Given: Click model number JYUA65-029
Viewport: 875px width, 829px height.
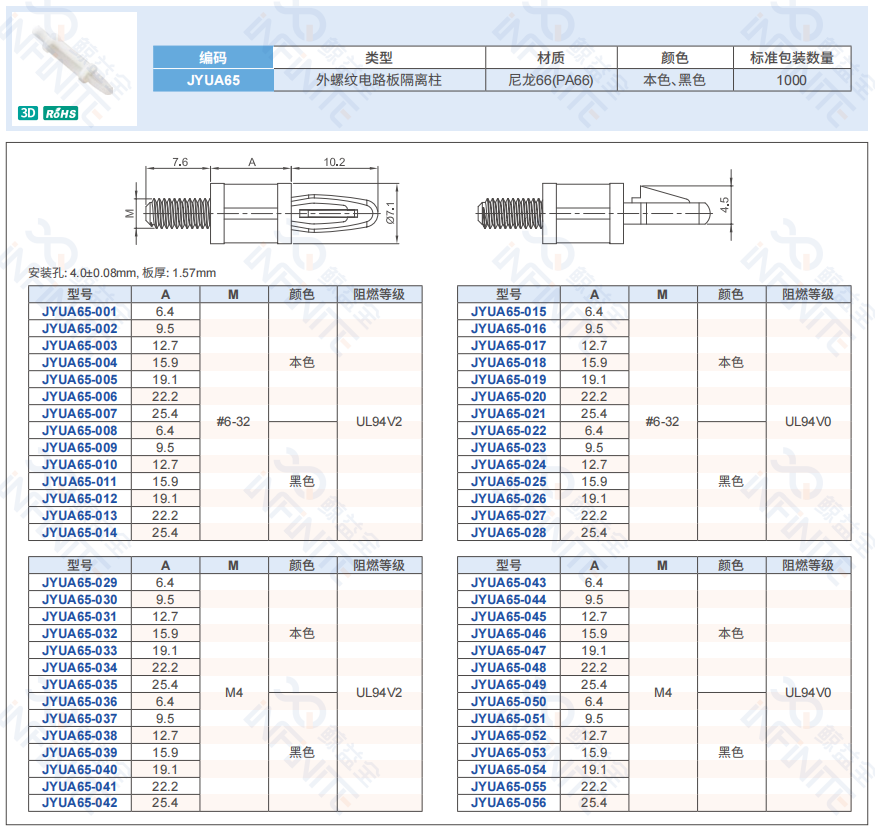Looking at the screenshot, I should pyautogui.click(x=80, y=583).
